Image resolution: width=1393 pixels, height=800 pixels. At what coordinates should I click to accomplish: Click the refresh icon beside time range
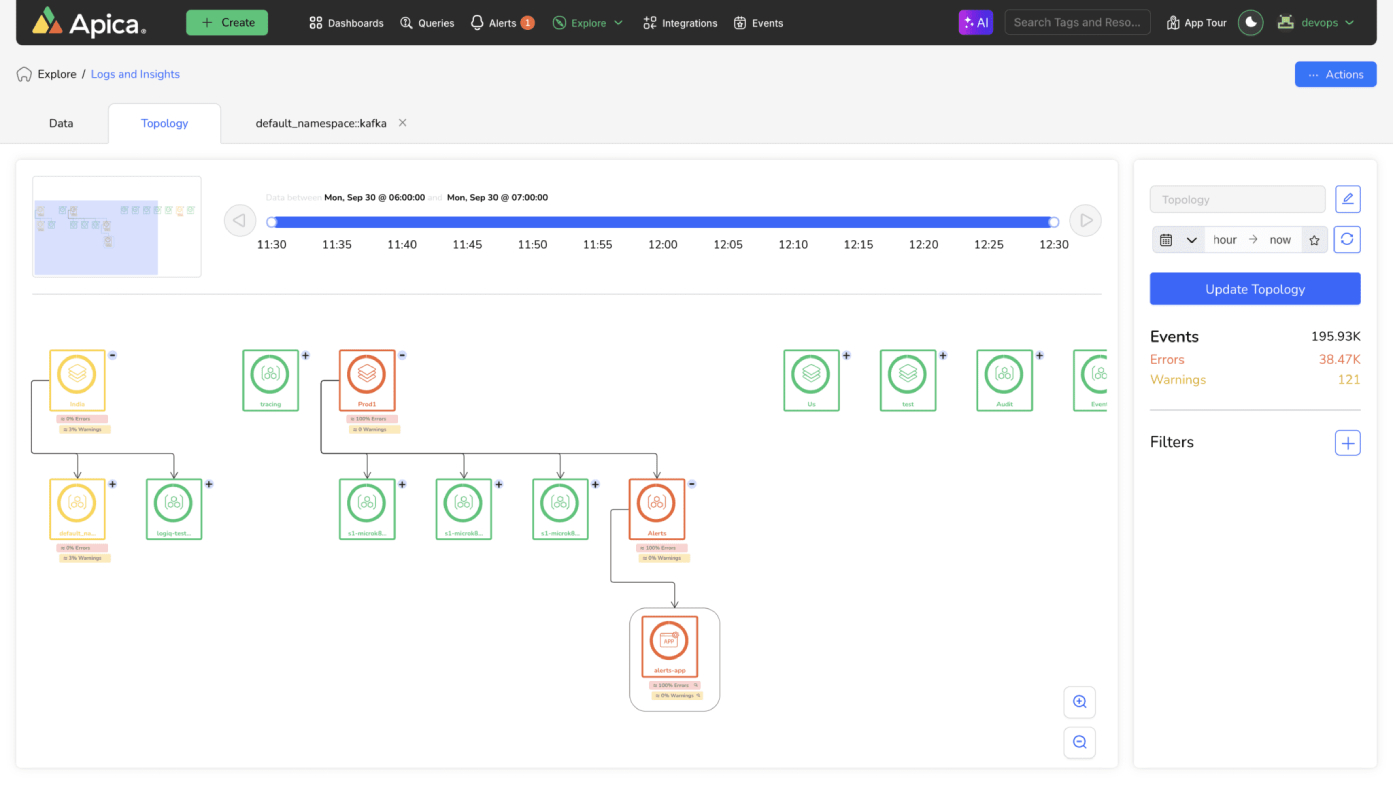[1347, 239]
